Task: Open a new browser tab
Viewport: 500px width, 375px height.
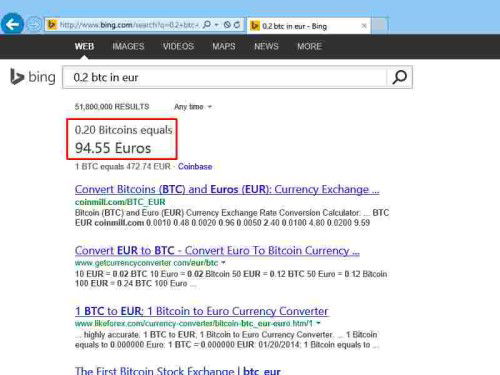Action: click(x=379, y=25)
